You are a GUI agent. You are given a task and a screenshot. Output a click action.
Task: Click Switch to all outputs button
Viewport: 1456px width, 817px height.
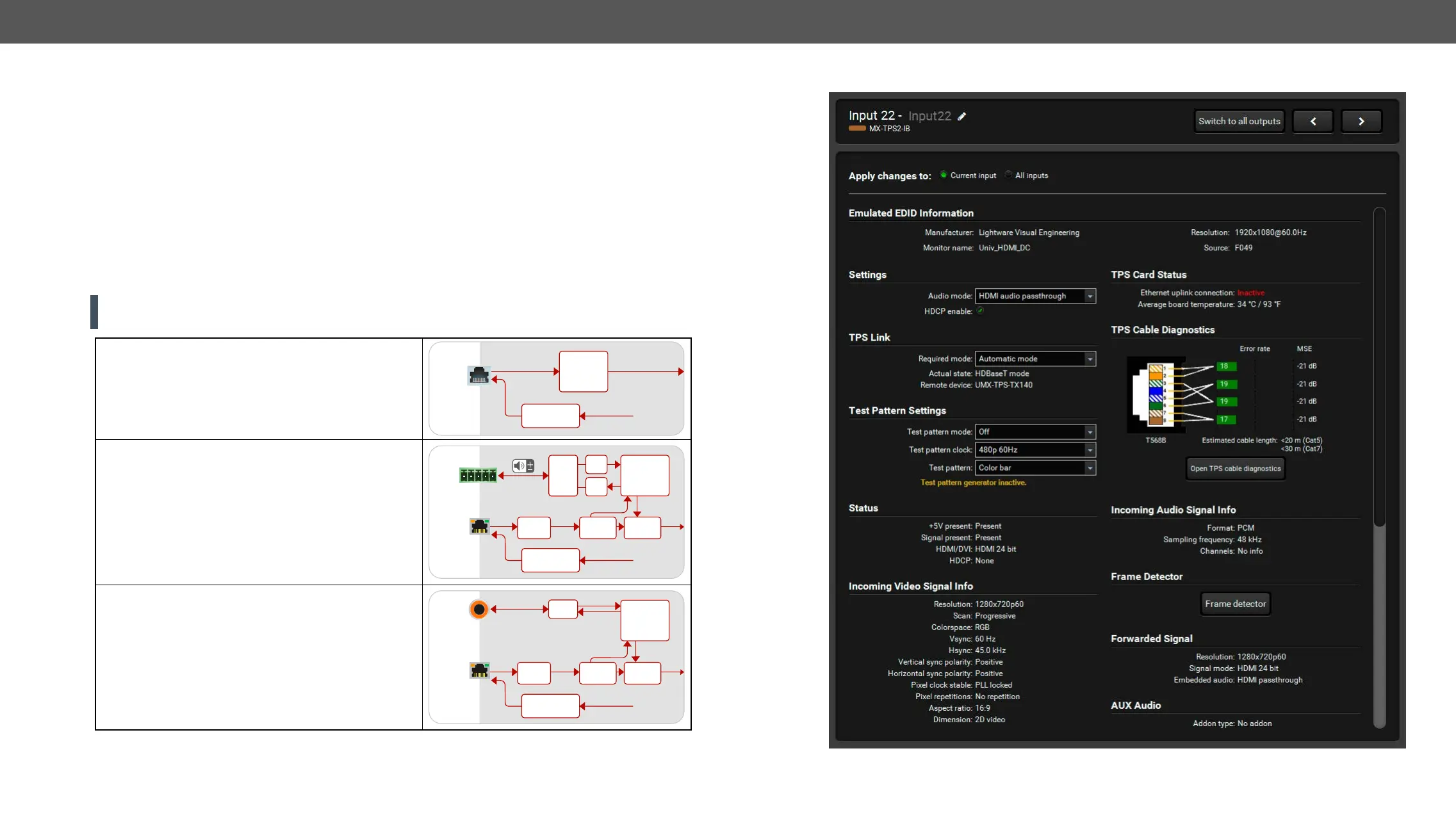point(1239,121)
